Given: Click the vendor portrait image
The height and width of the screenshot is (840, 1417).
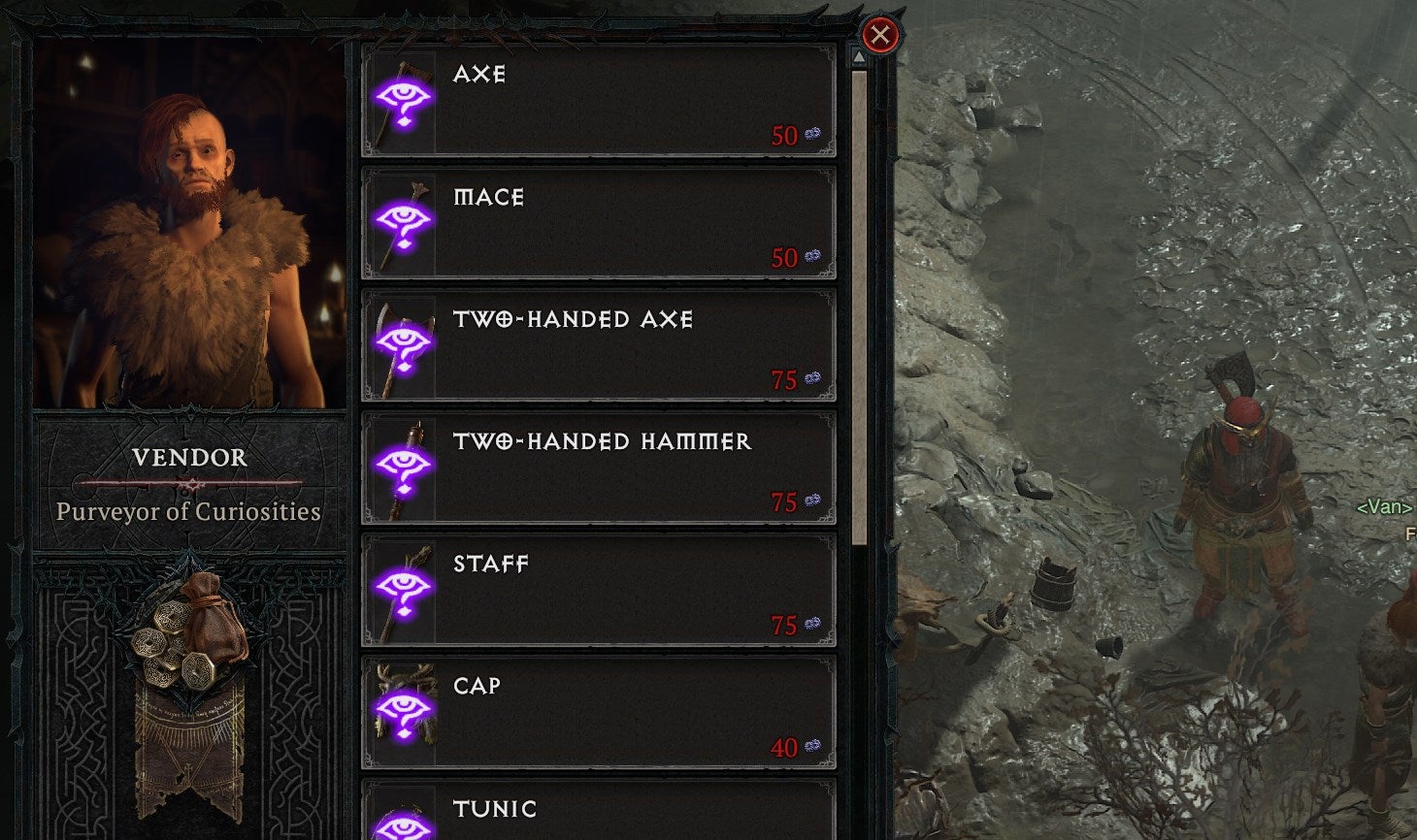Looking at the screenshot, I should [189, 224].
